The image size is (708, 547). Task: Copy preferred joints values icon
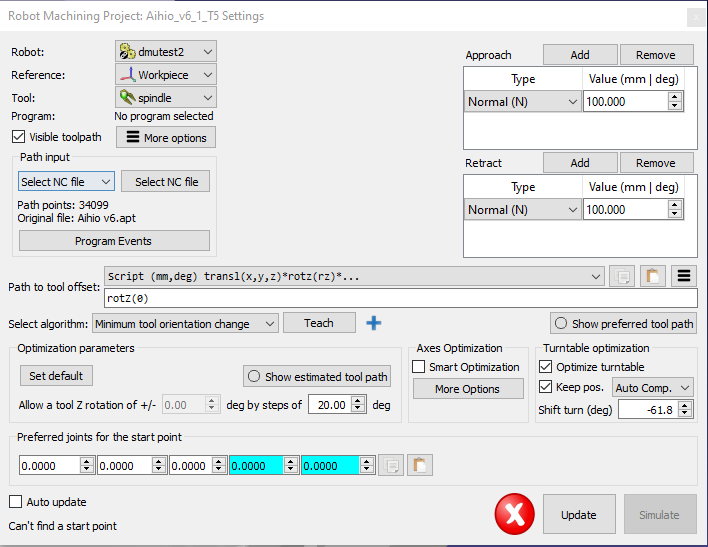click(x=391, y=465)
